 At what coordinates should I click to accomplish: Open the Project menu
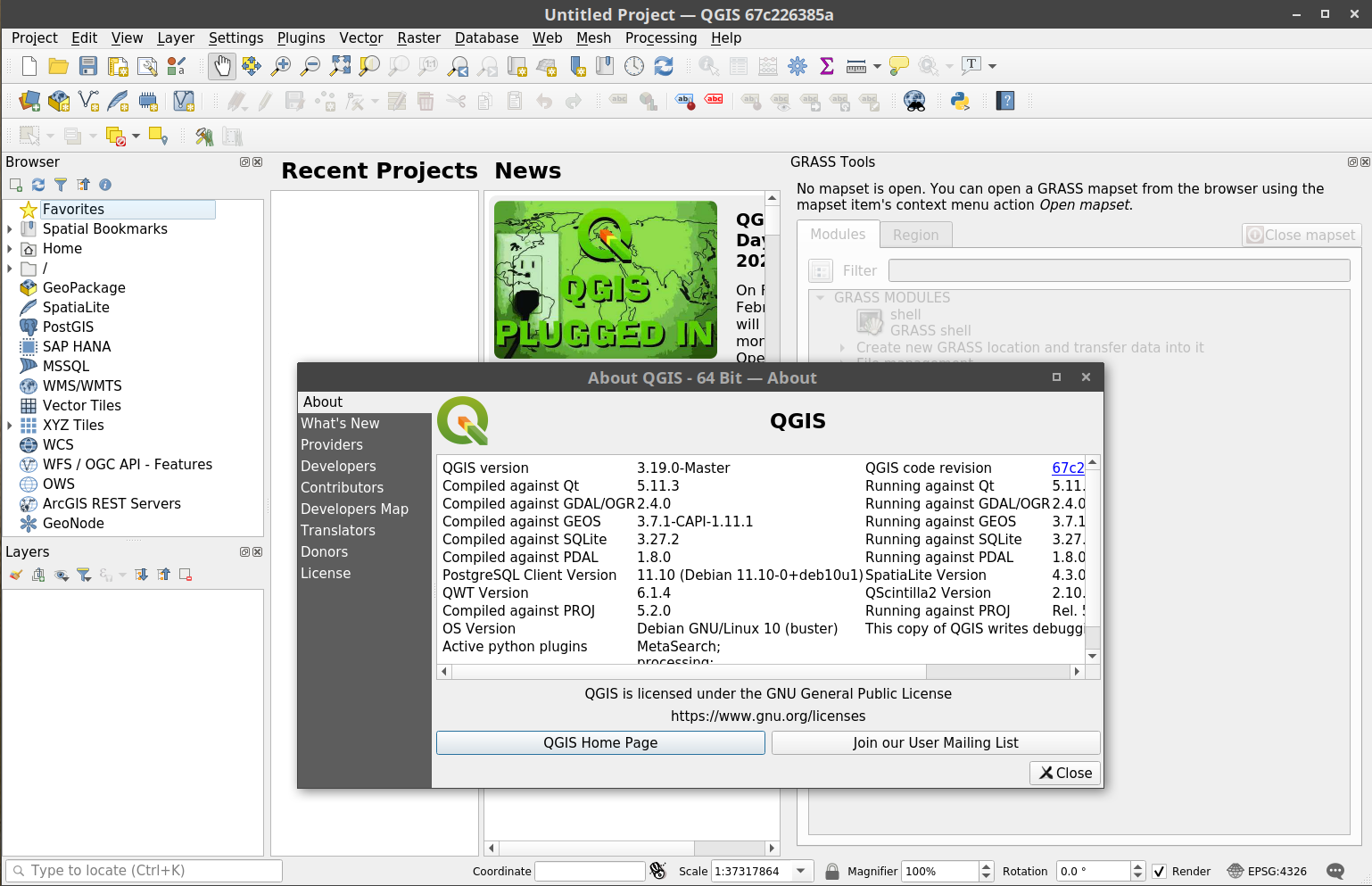pyautogui.click(x=35, y=37)
